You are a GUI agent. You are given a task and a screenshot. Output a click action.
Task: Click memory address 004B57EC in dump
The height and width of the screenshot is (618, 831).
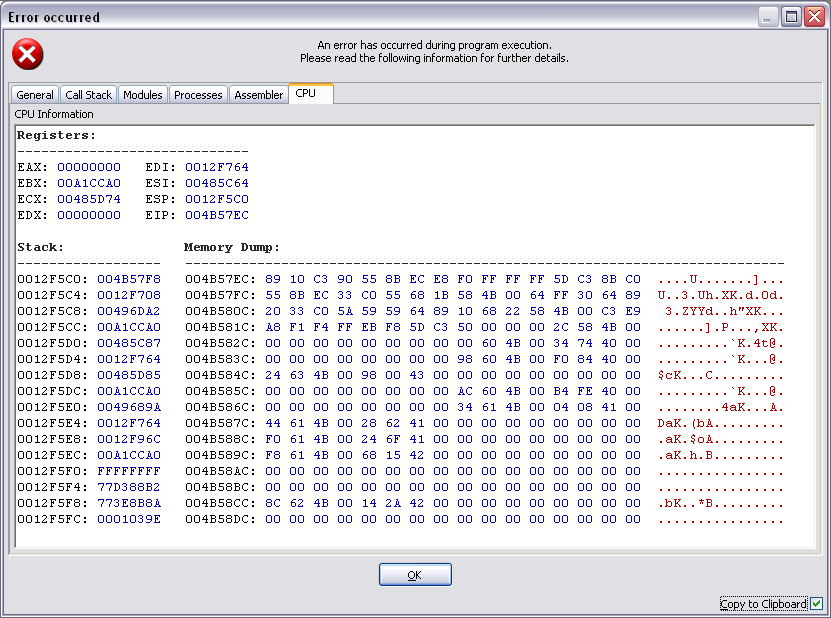pos(220,279)
